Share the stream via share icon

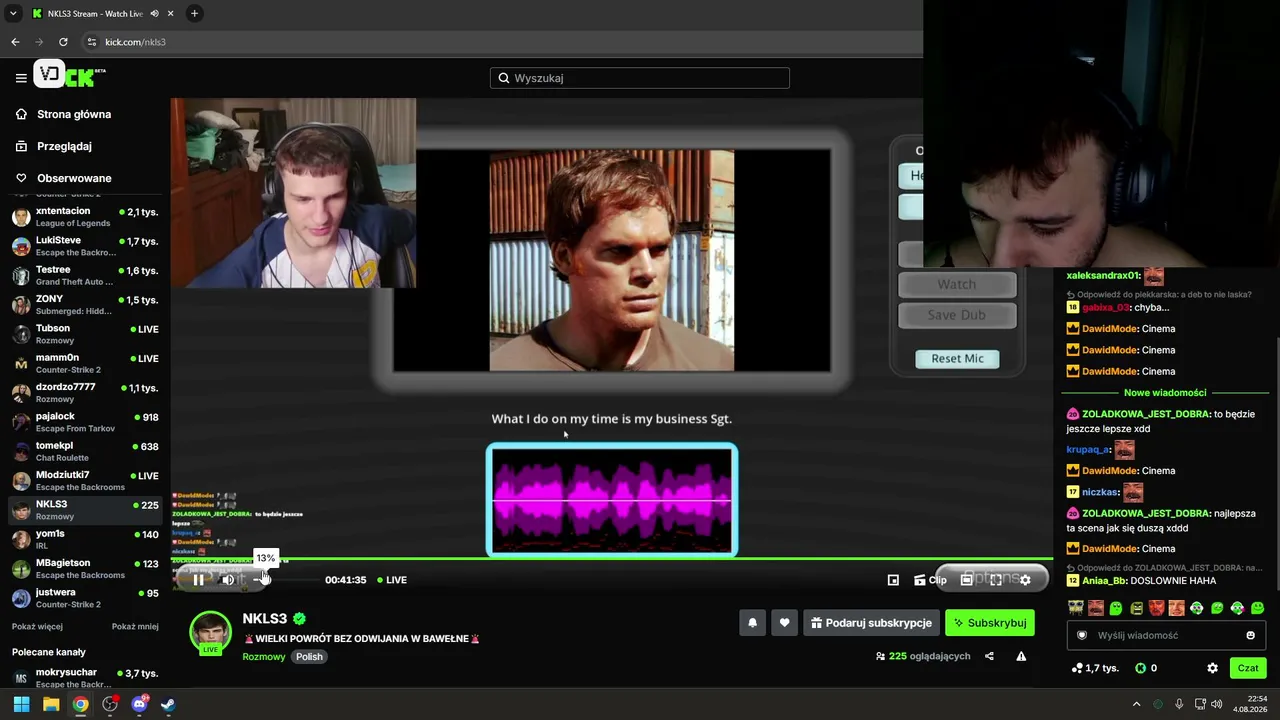pos(989,656)
